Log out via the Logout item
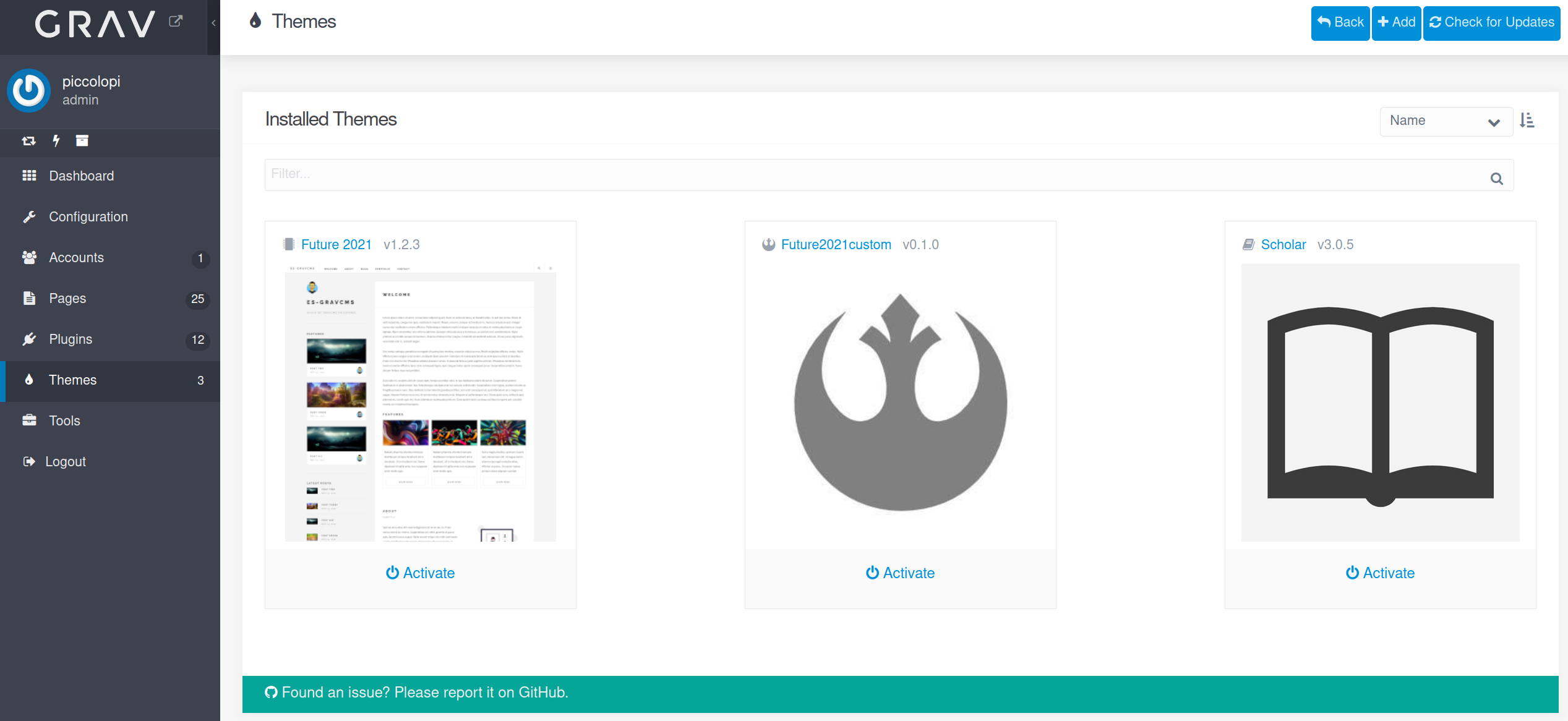The width and height of the screenshot is (1568, 721). 110,462
